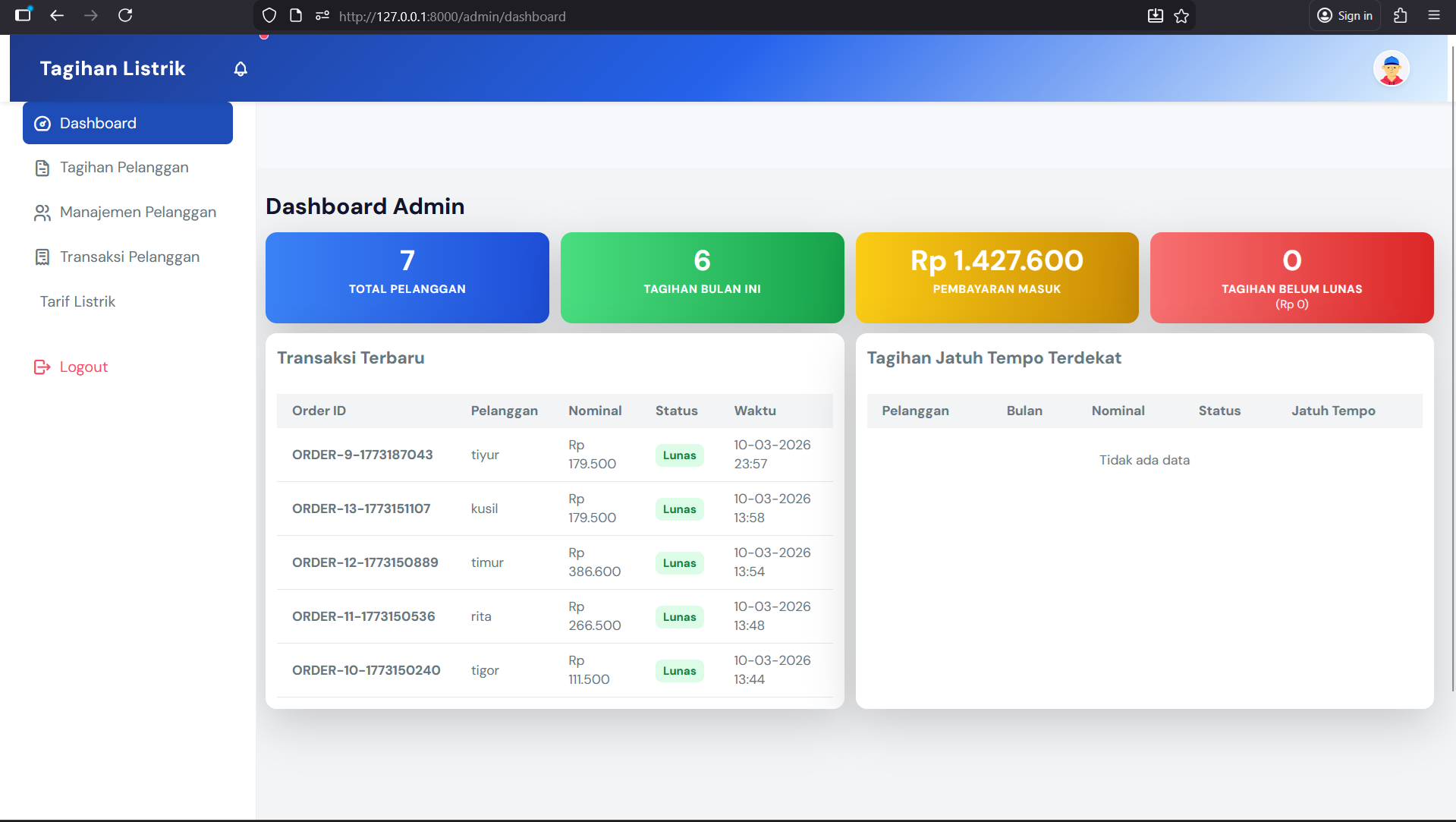Click the install app icon in address bar
This screenshot has width=1456, height=822.
click(1155, 16)
